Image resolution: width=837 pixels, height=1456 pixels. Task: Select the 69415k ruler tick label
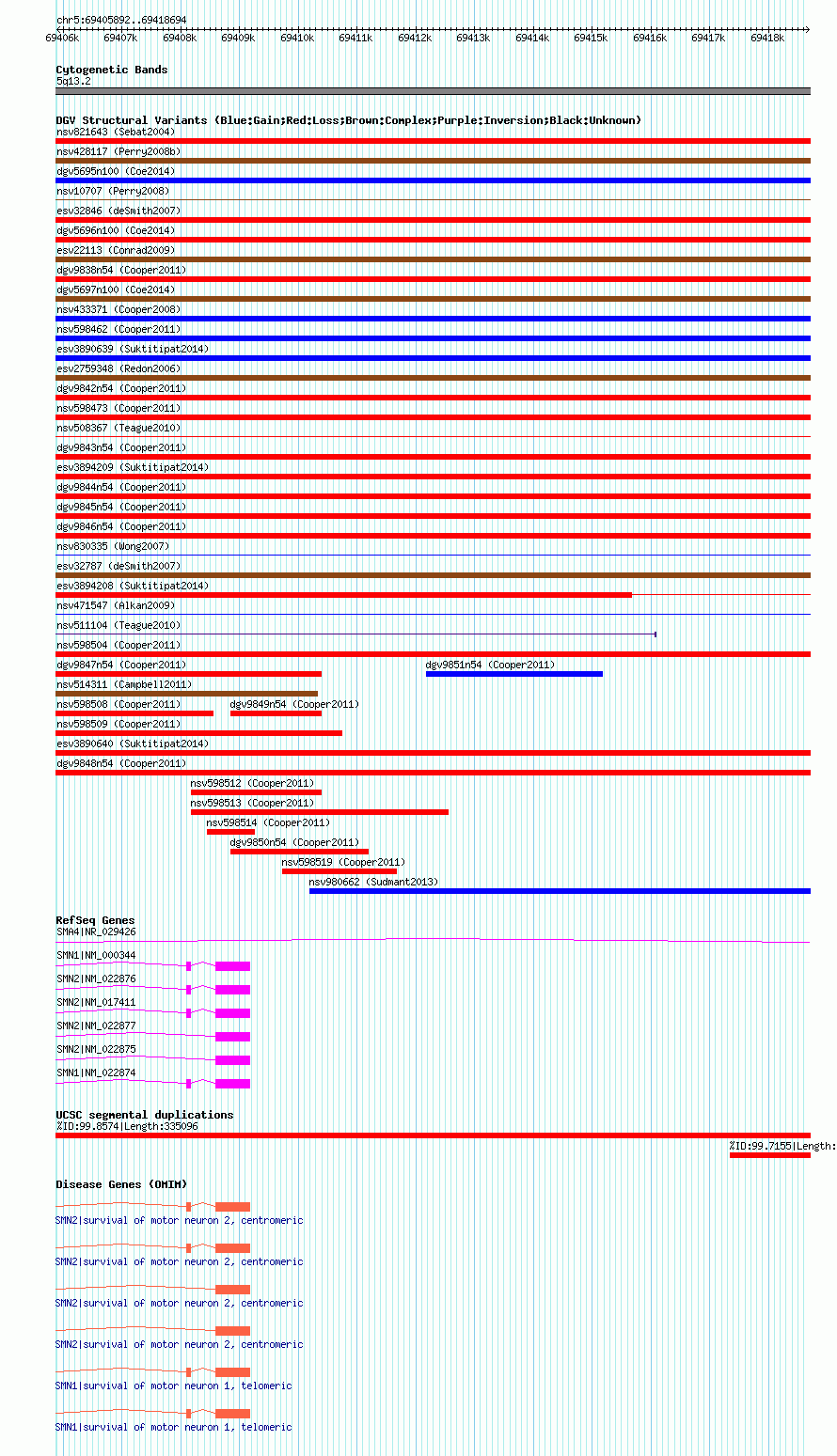click(x=592, y=38)
